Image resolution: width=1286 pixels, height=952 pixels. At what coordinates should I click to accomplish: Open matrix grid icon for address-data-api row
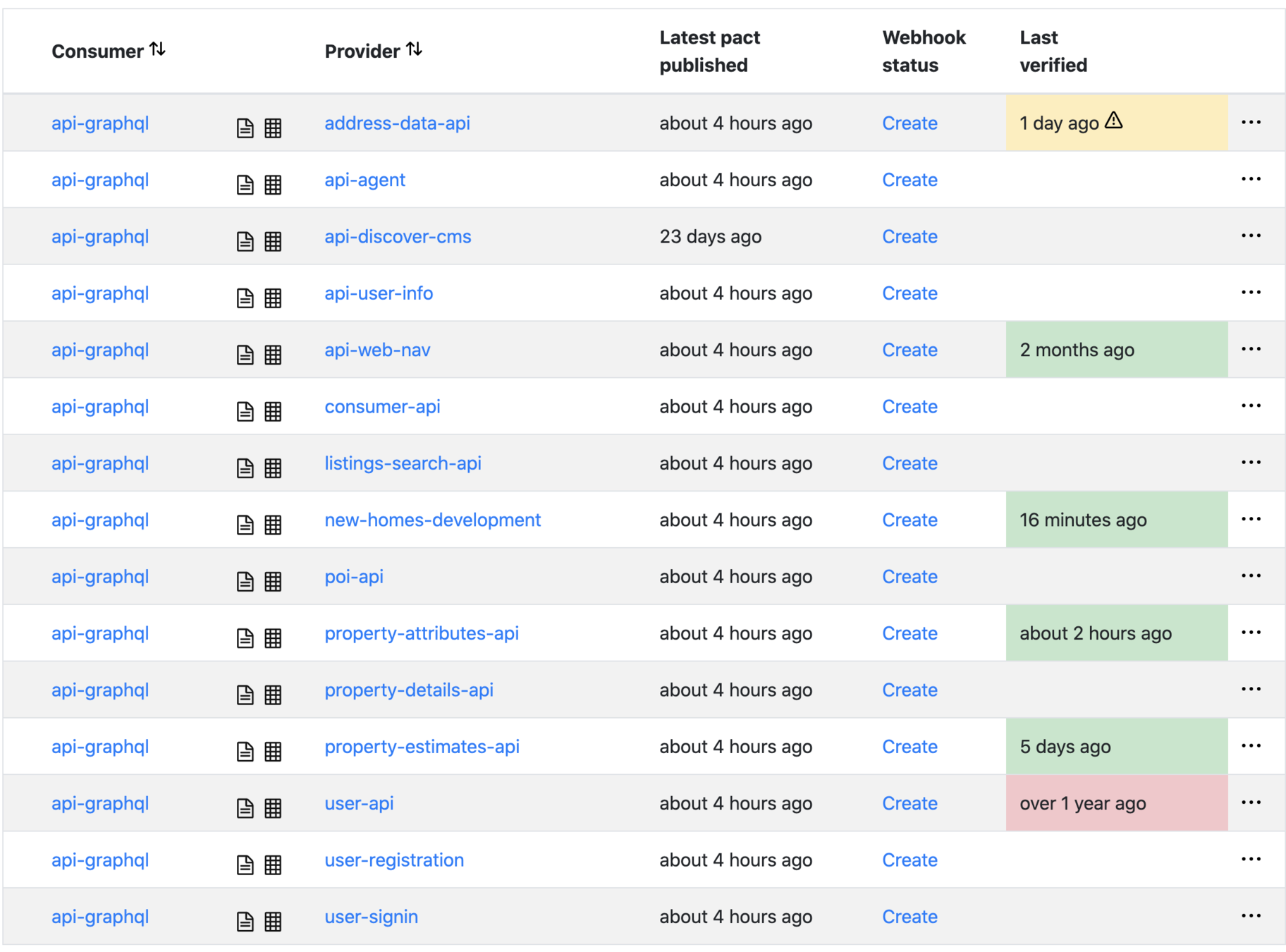(x=273, y=128)
